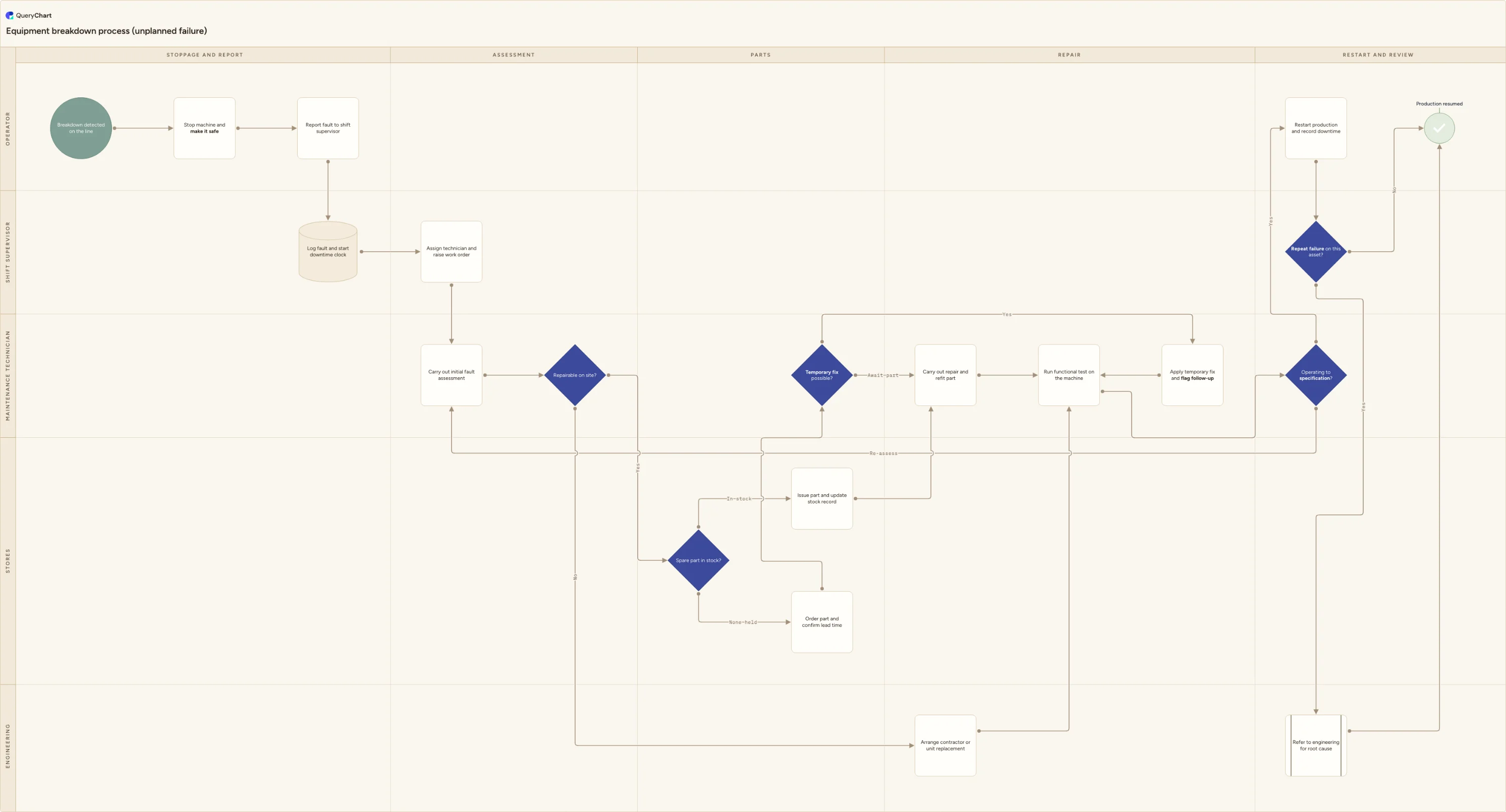Select the 'Spare part in stock?' diamond
This screenshot has height=812, width=1506.
coord(699,560)
